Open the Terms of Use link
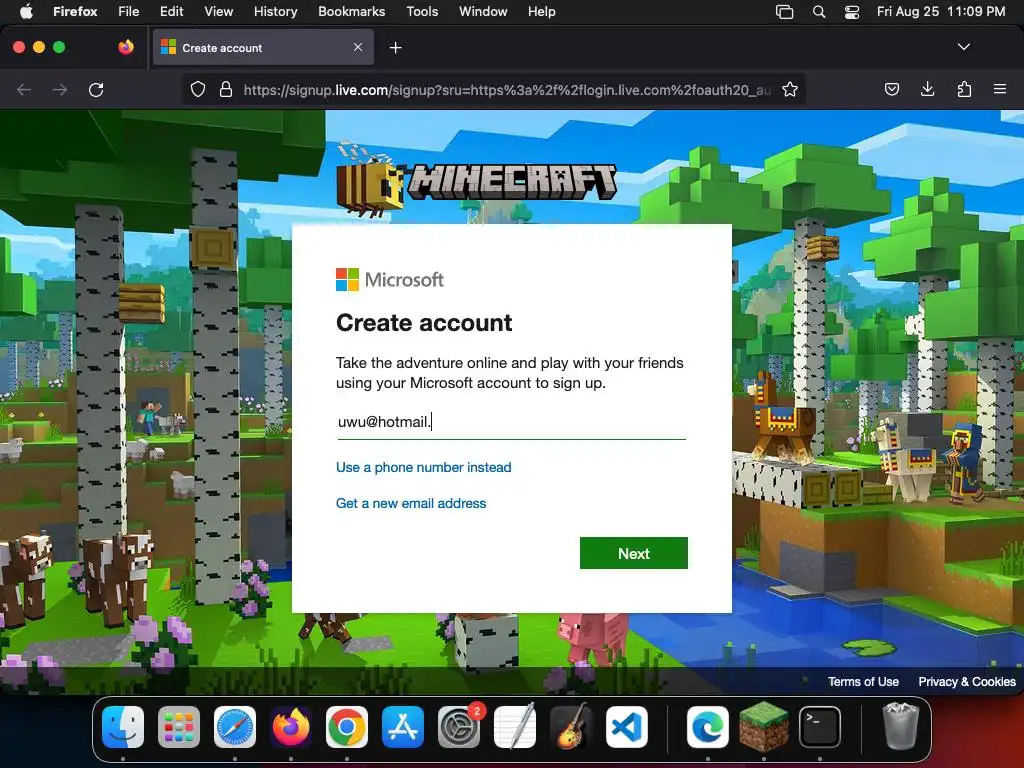 pyautogui.click(x=863, y=682)
